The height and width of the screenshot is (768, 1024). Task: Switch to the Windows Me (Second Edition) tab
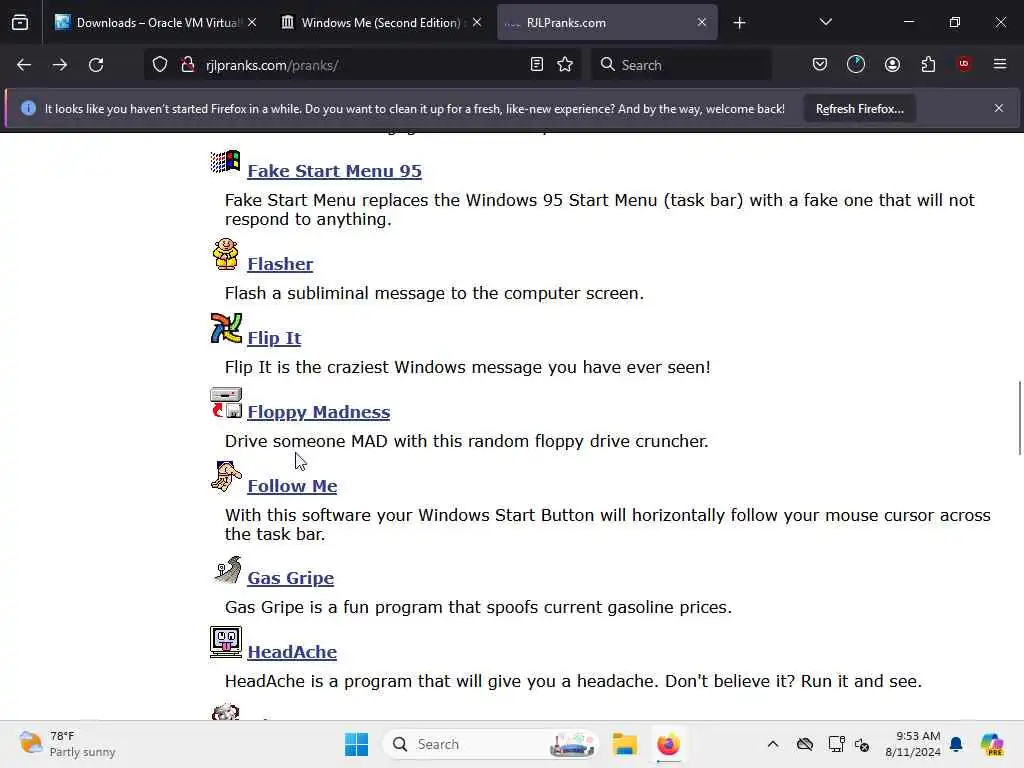381,23
